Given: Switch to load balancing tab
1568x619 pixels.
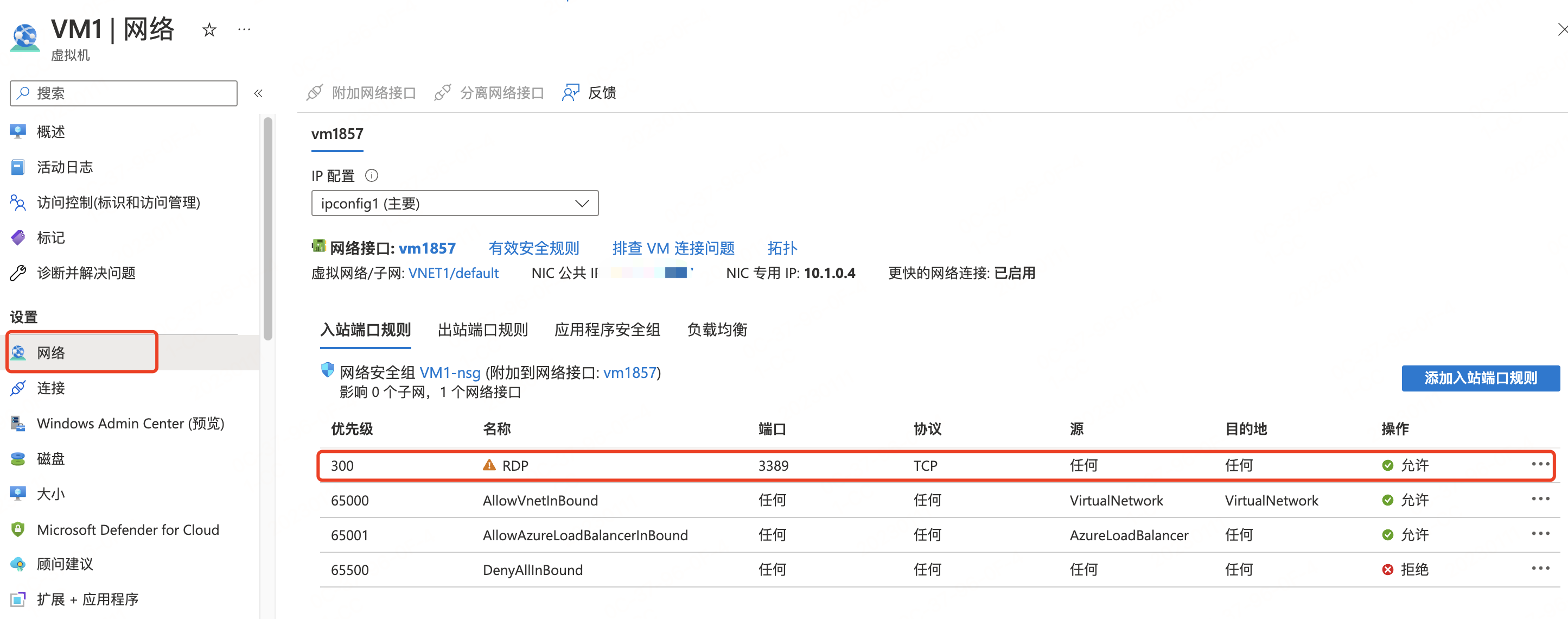Looking at the screenshot, I should 717,330.
